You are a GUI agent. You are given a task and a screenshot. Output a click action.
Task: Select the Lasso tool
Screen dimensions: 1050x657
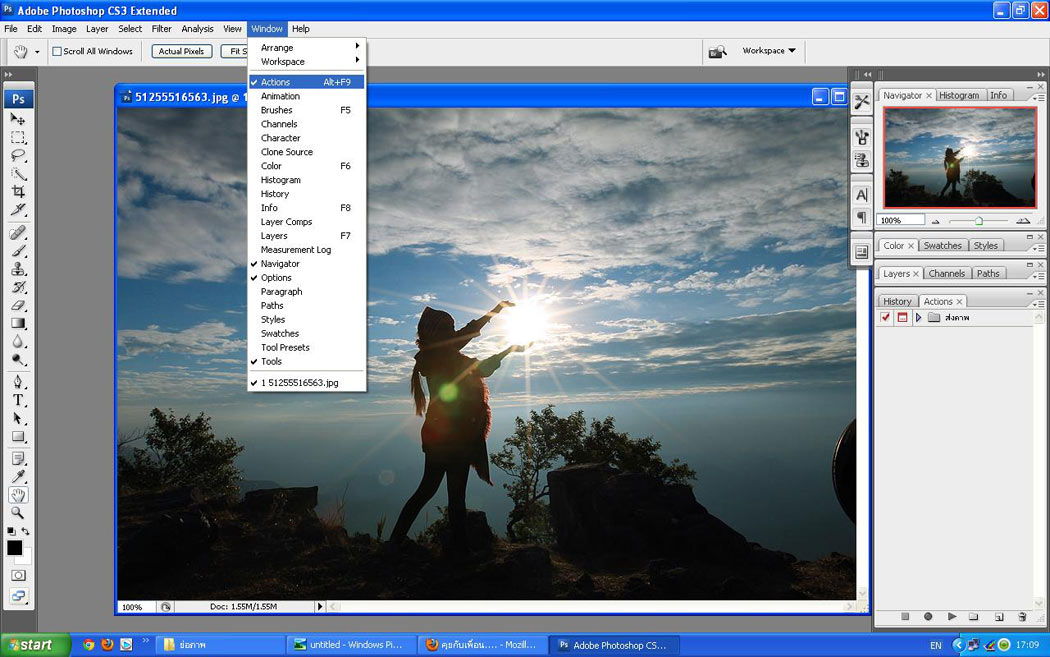(18, 156)
